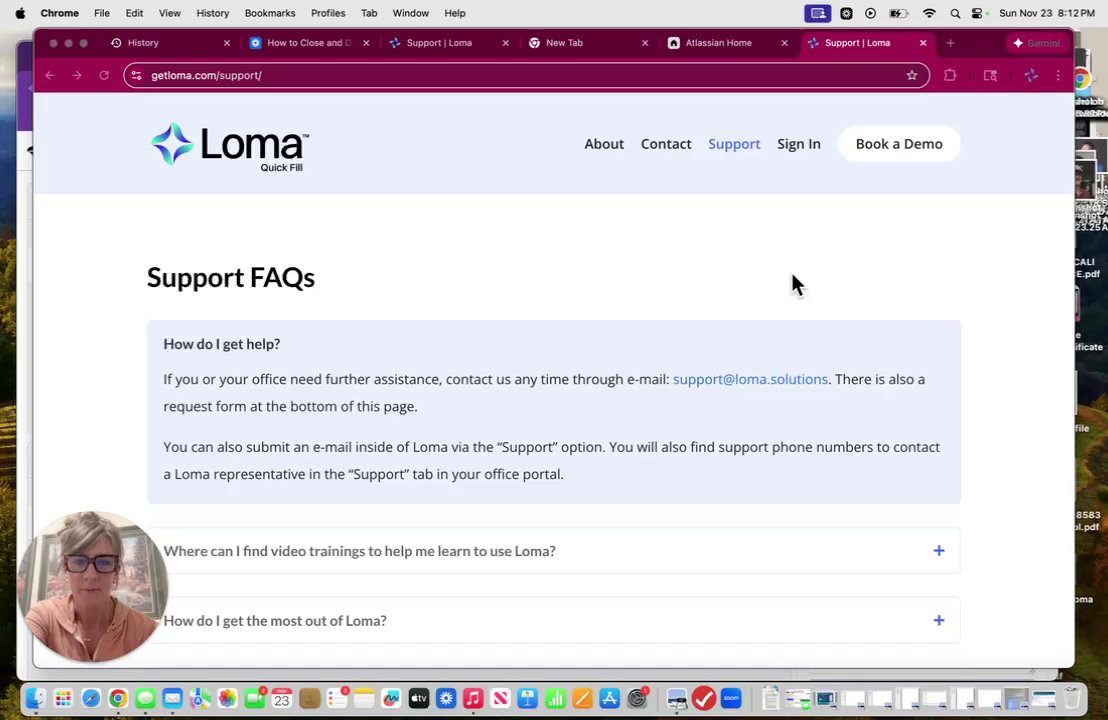
Task: Reload the page with the refresh icon
Action: (x=104, y=75)
